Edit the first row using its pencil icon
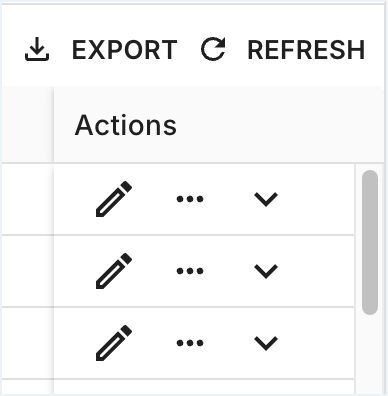This screenshot has height=396, width=388. tap(114, 199)
